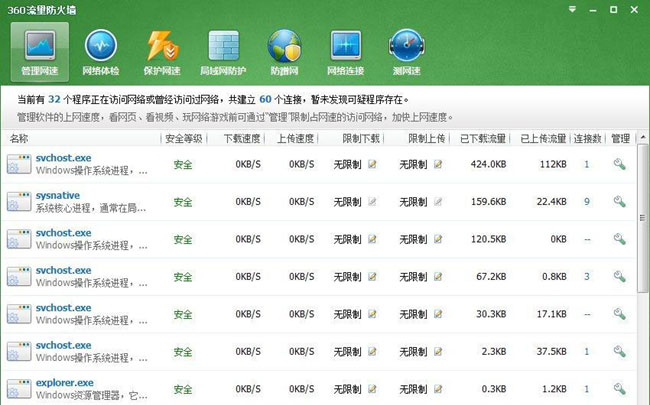Open the 保护网速 section
The image size is (650, 405).
[x=162, y=52]
